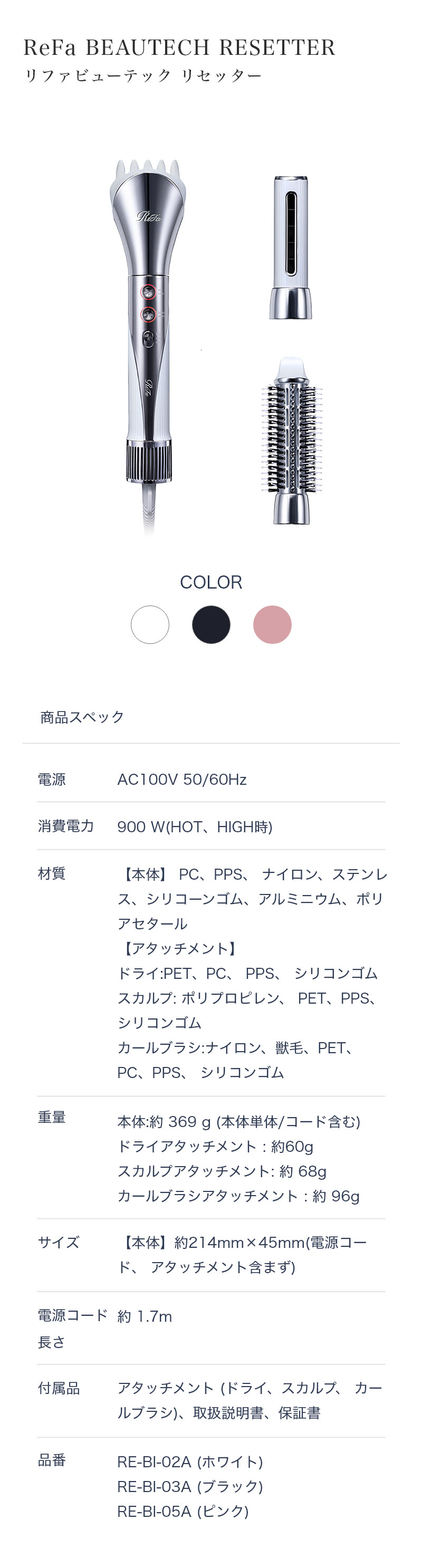This screenshot has height=1568, width=422.
Task: Click the 商品スペック section heading
Action: pos(82,717)
